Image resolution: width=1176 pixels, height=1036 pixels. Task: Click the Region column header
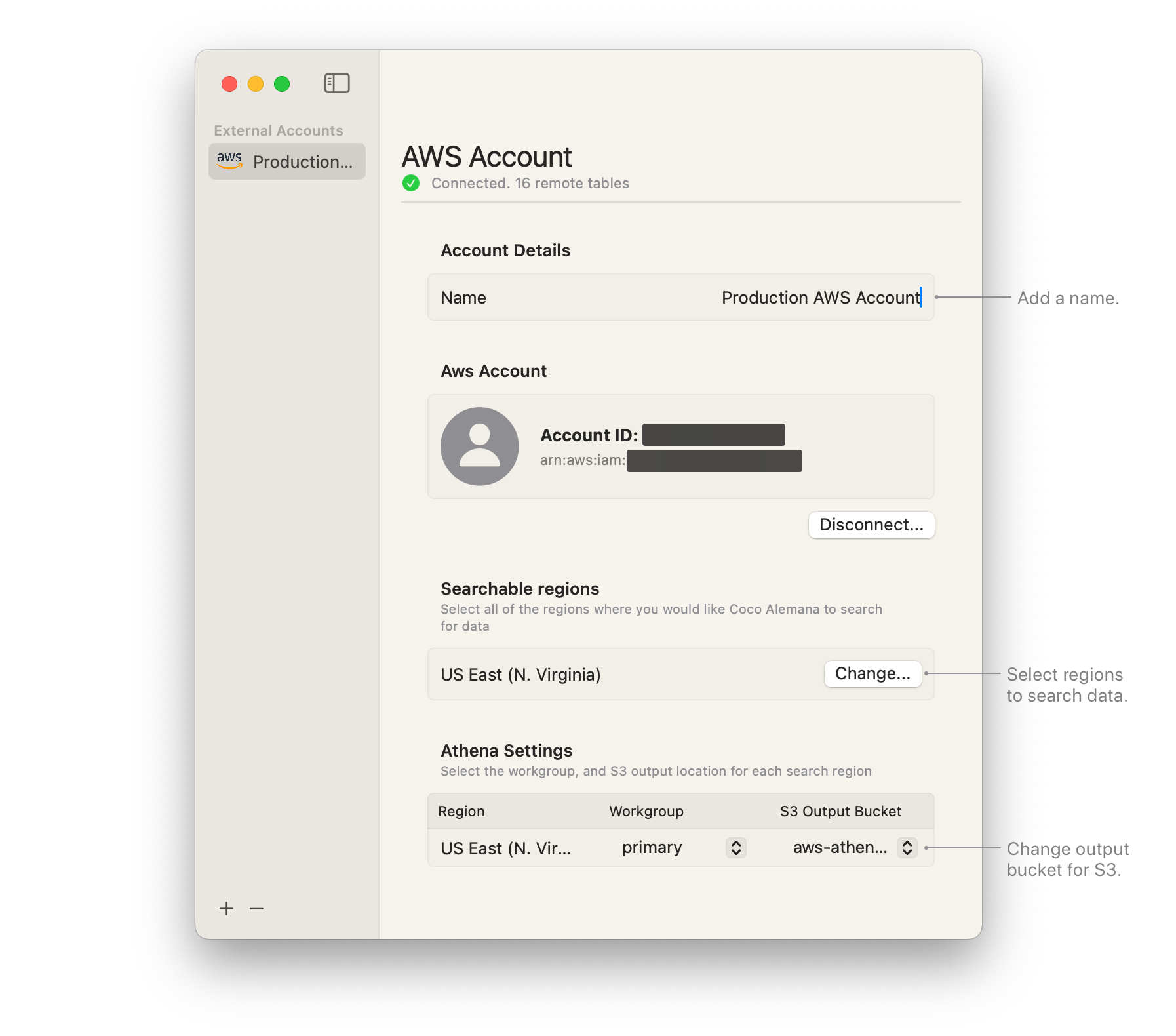click(x=461, y=811)
